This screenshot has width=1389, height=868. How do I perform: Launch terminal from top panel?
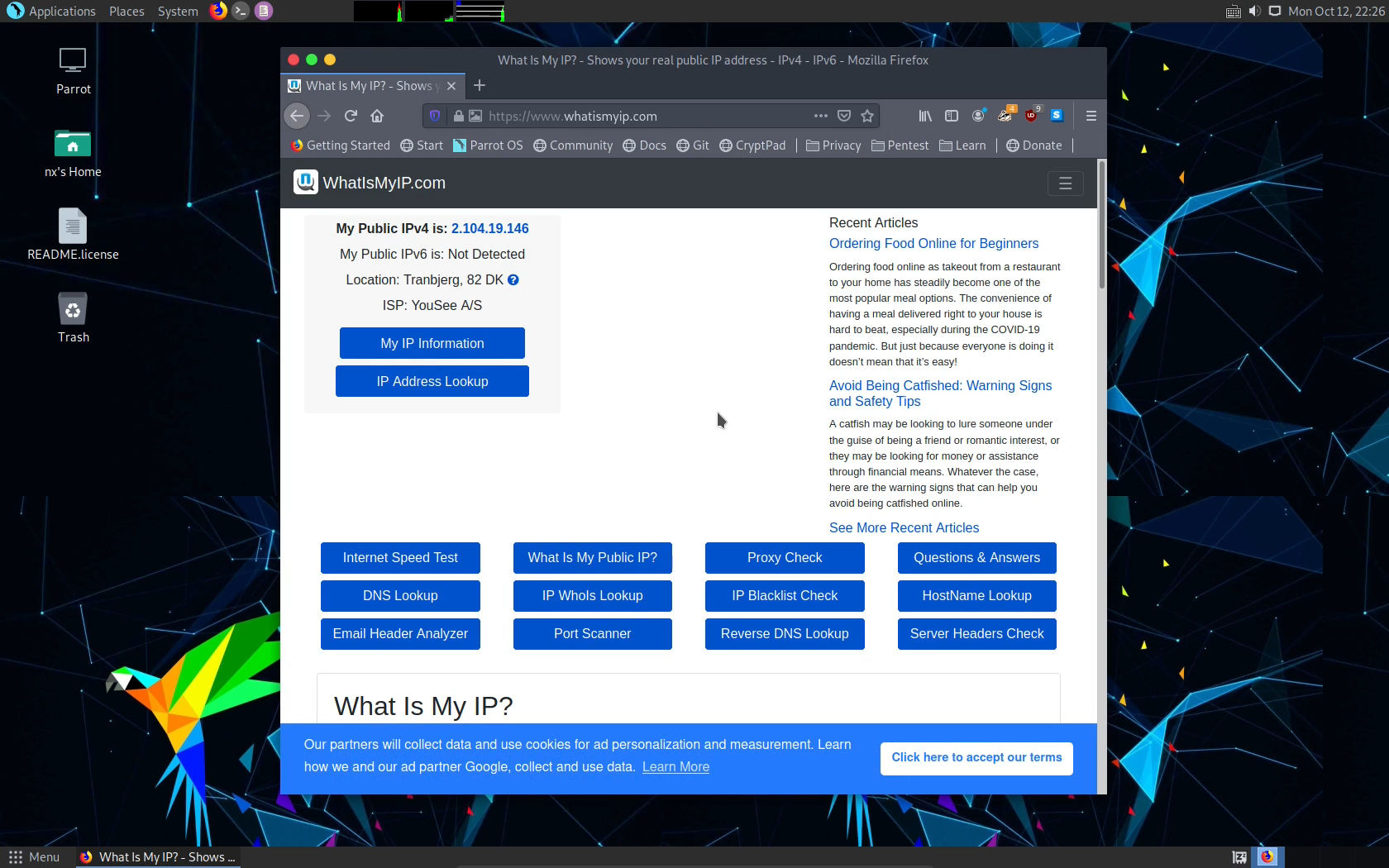(241, 11)
